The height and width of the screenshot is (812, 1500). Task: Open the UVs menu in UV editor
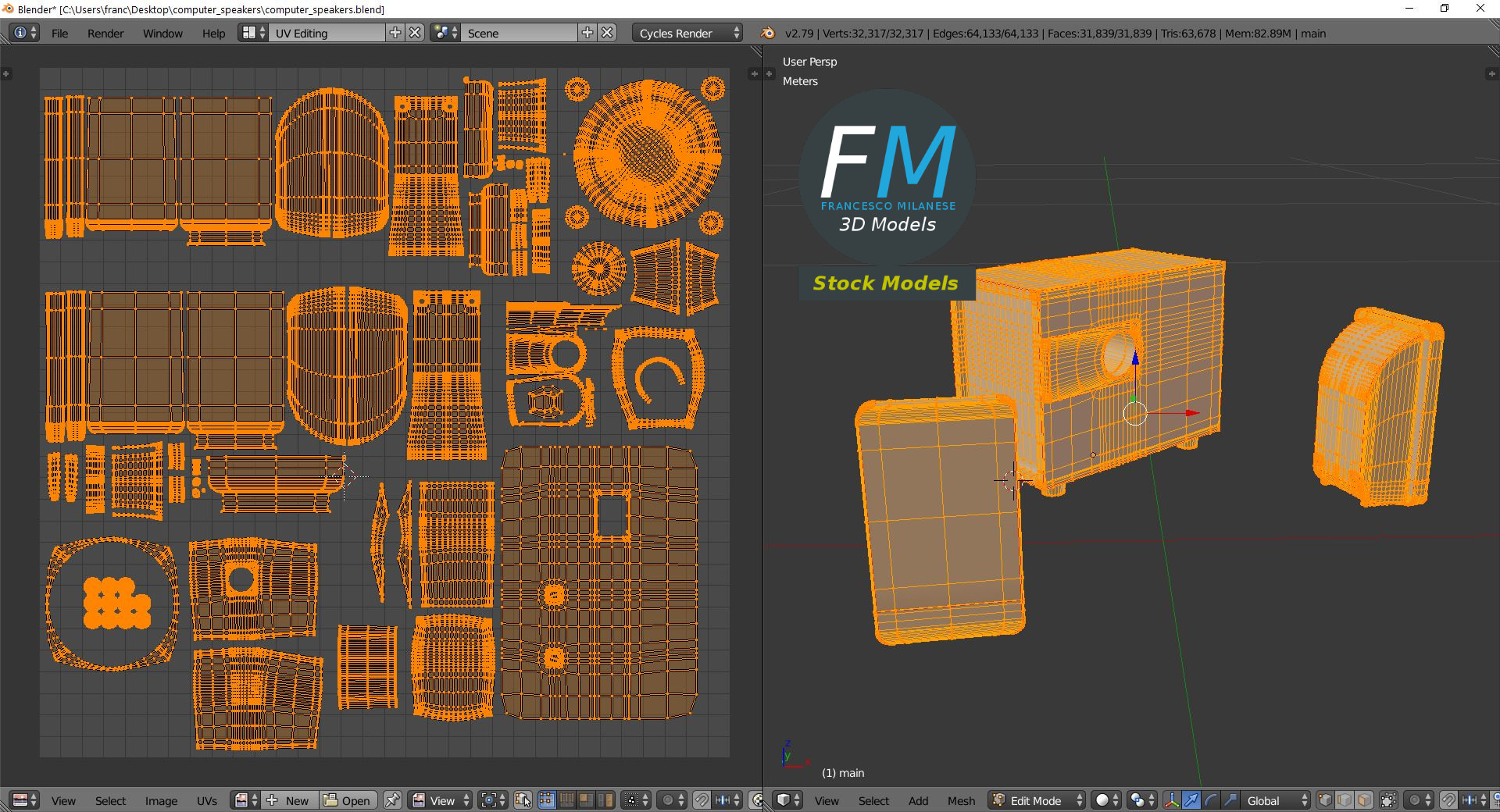(x=207, y=800)
